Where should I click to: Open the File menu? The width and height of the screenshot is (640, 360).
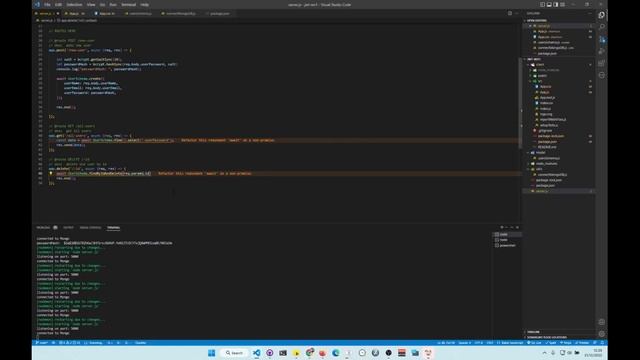tap(47, 4)
